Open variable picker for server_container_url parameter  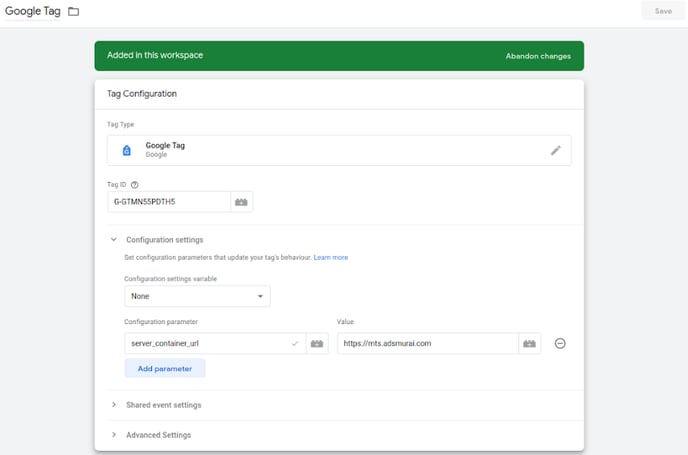[317, 344]
